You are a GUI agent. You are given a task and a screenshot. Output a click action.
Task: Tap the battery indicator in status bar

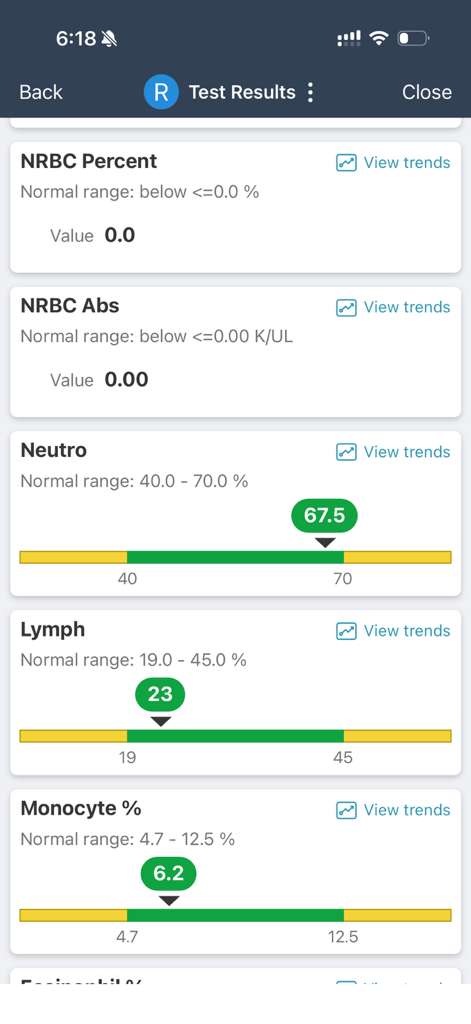point(413,39)
